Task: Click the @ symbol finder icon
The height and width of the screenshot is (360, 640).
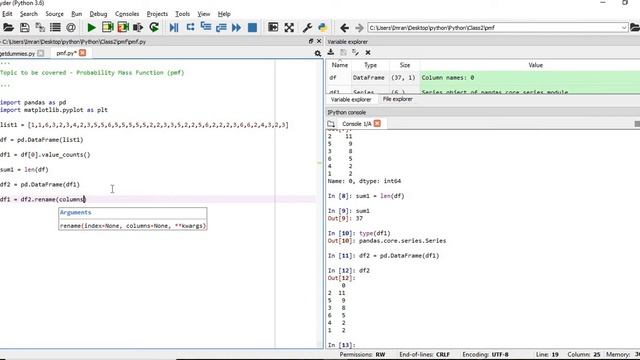Action: click(x=71, y=27)
